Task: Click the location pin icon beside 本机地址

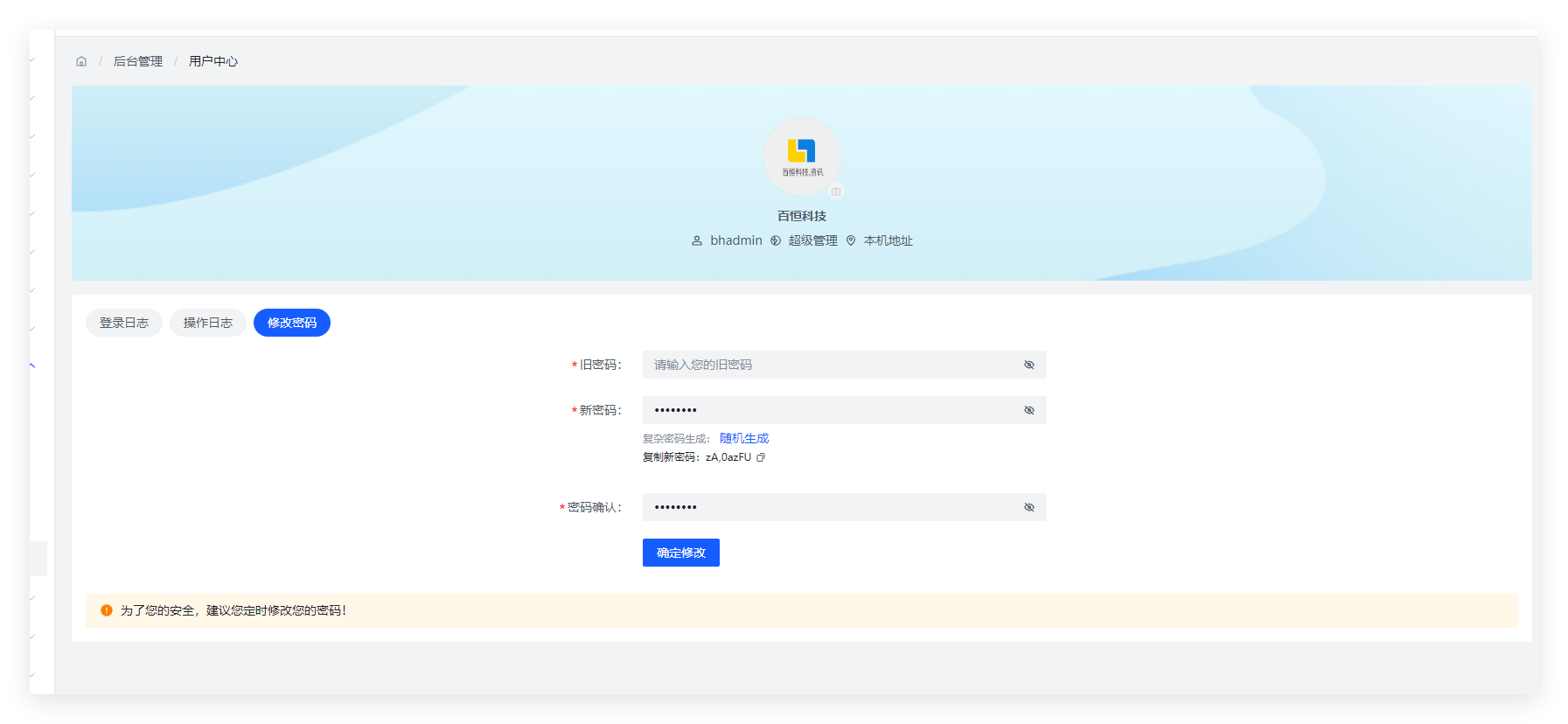Action: pyautogui.click(x=851, y=240)
